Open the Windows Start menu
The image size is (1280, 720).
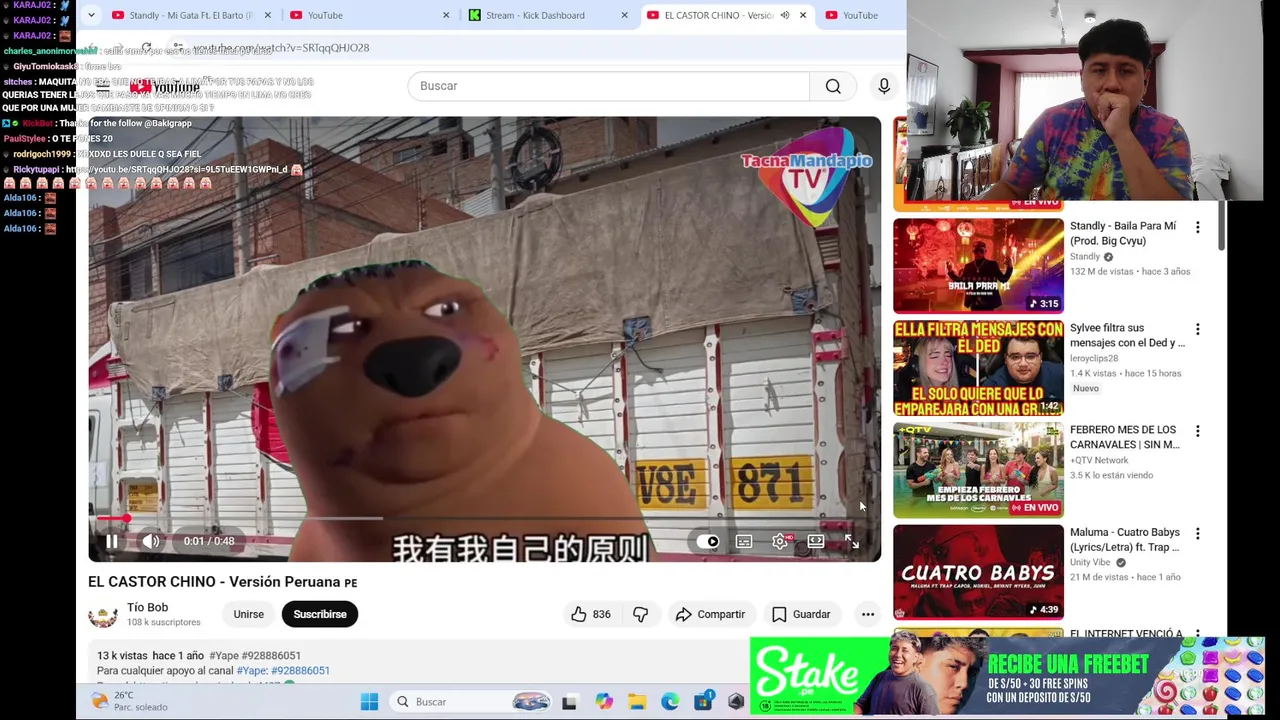(x=369, y=702)
